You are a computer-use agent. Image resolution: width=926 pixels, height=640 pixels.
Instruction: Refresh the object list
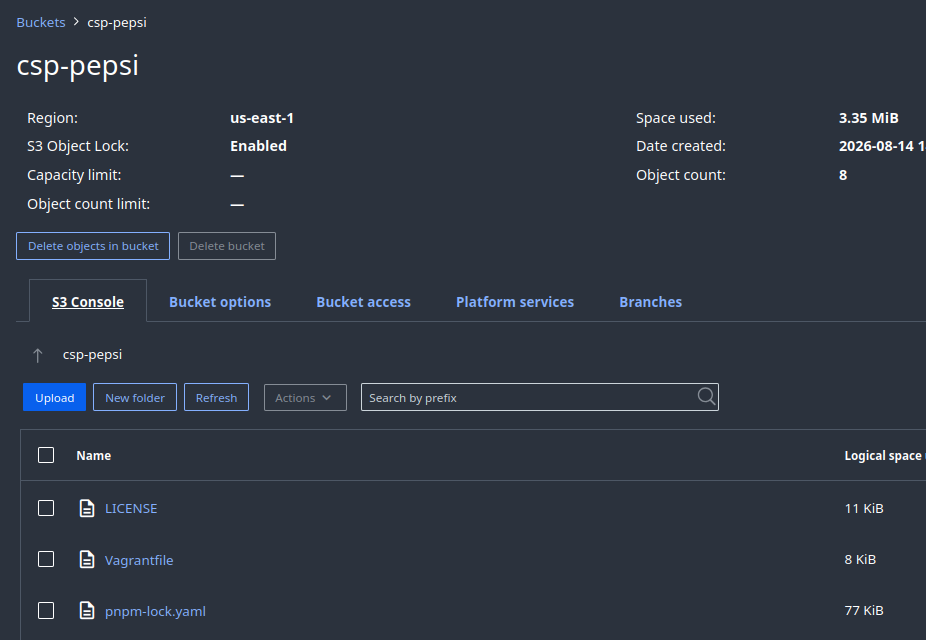[x=216, y=397]
